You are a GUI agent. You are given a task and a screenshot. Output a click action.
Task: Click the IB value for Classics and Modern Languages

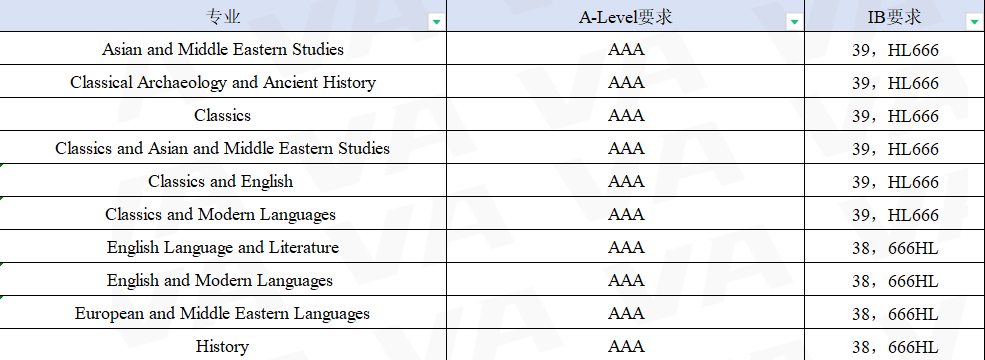coord(895,215)
